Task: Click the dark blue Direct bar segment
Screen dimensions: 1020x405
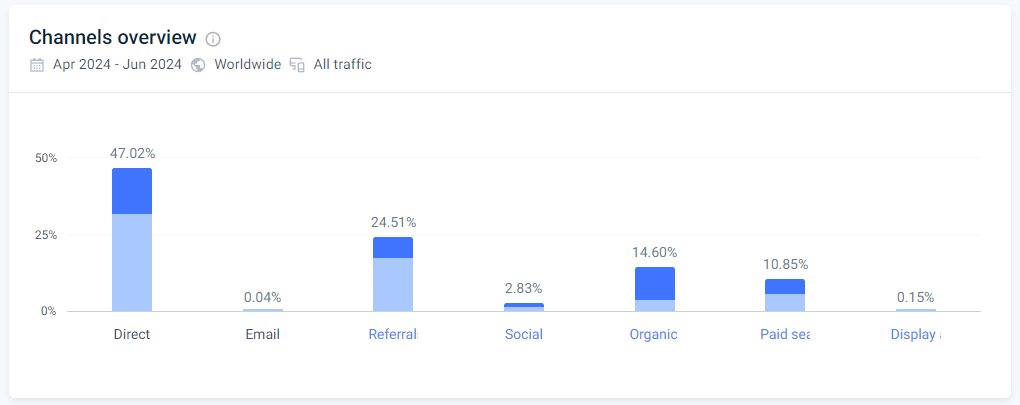Action: [132, 191]
